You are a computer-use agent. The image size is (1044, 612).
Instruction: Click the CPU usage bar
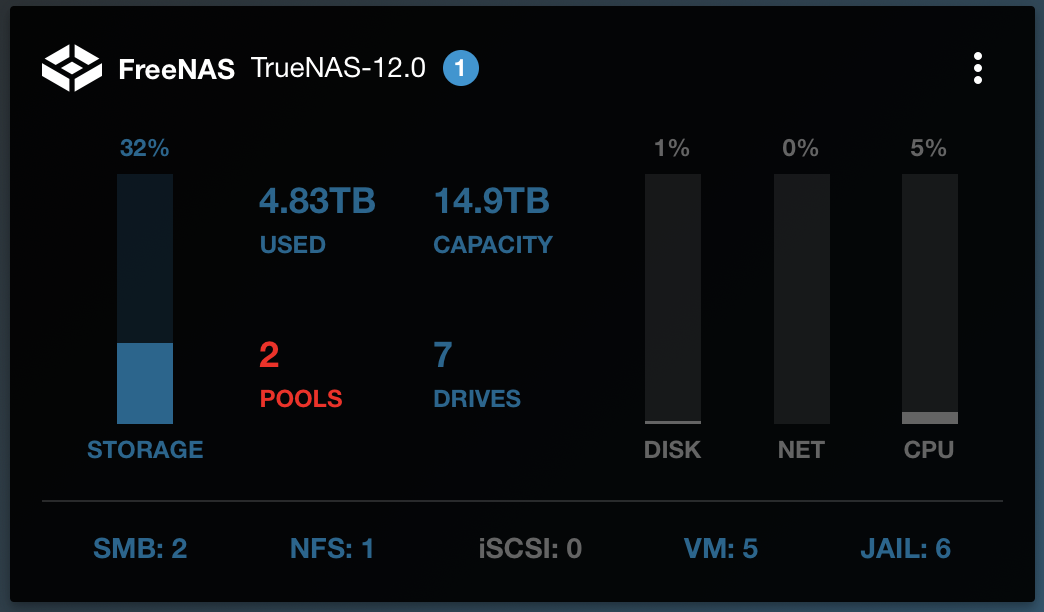pos(929,298)
